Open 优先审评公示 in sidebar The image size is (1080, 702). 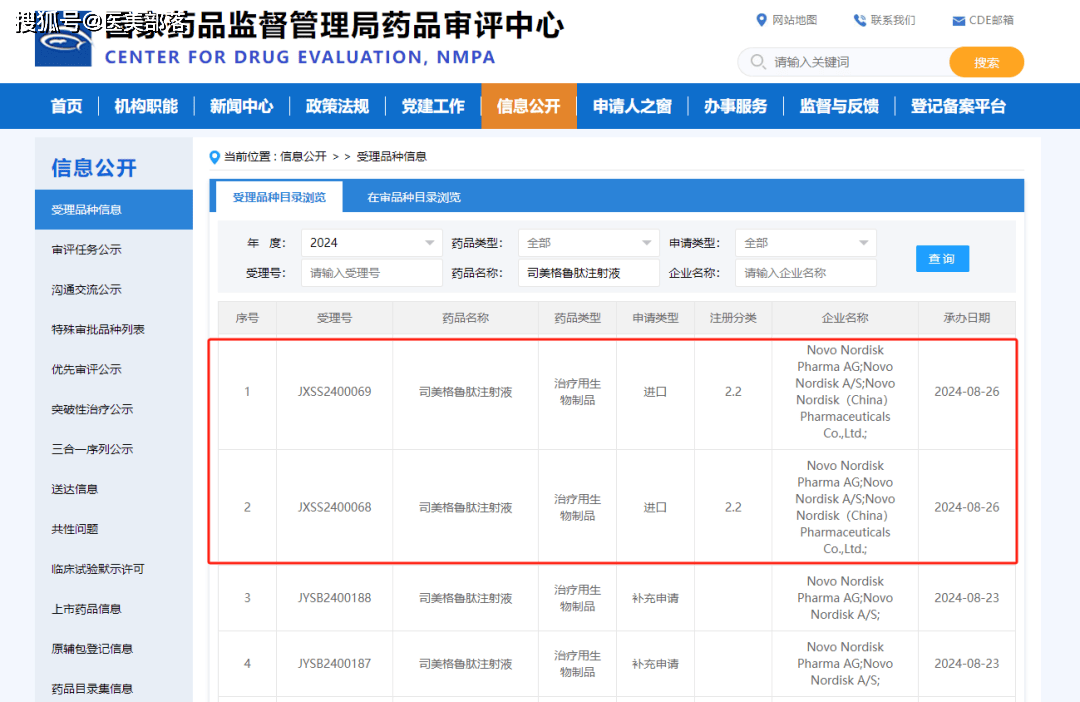pyautogui.click(x=86, y=369)
